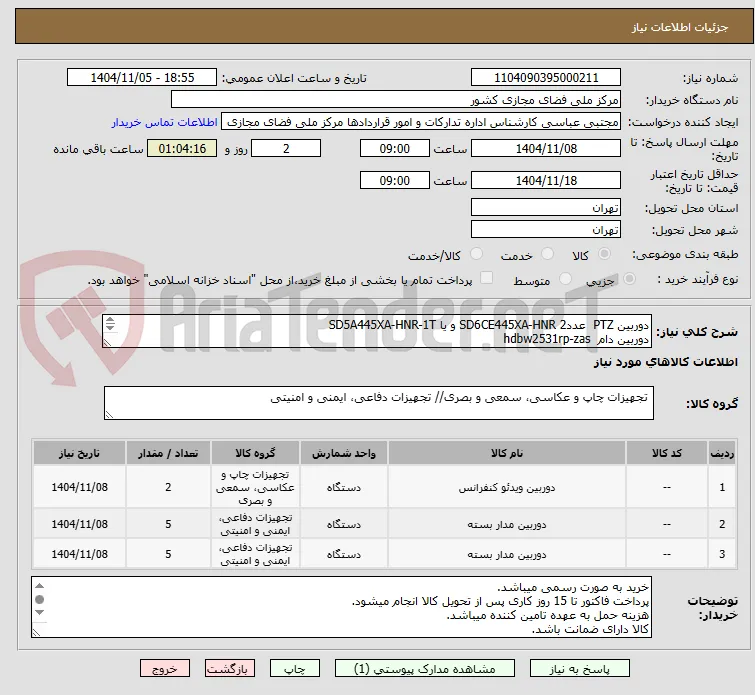Open اطلاعات تماس خریدار link
The width and height of the screenshot is (755, 695).
click(x=165, y=122)
